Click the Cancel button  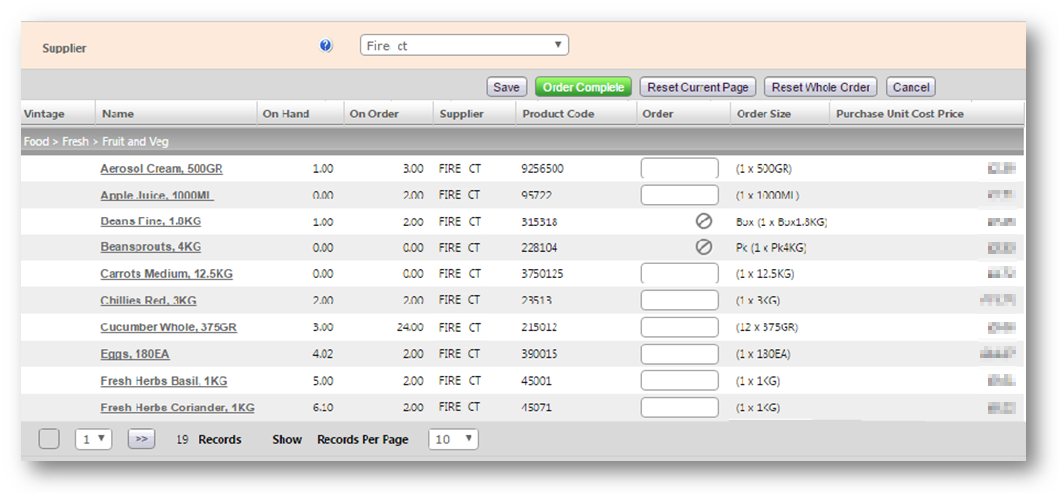pos(910,87)
